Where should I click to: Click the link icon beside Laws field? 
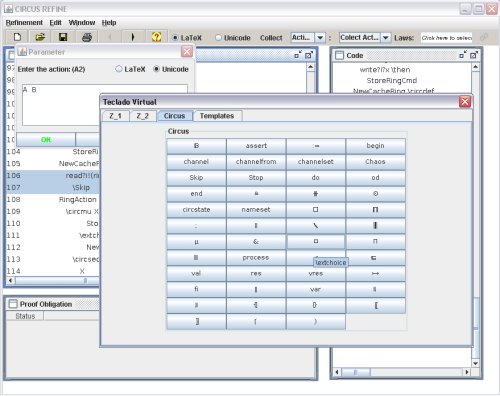[484, 37]
